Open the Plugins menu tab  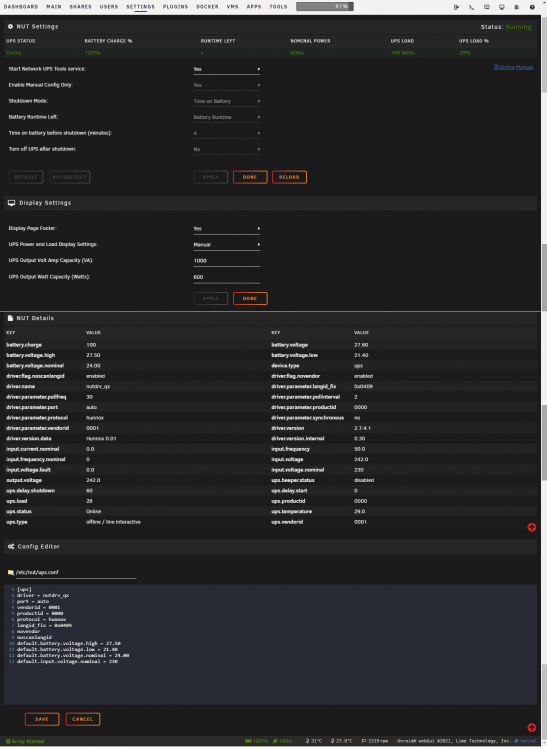(175, 7)
